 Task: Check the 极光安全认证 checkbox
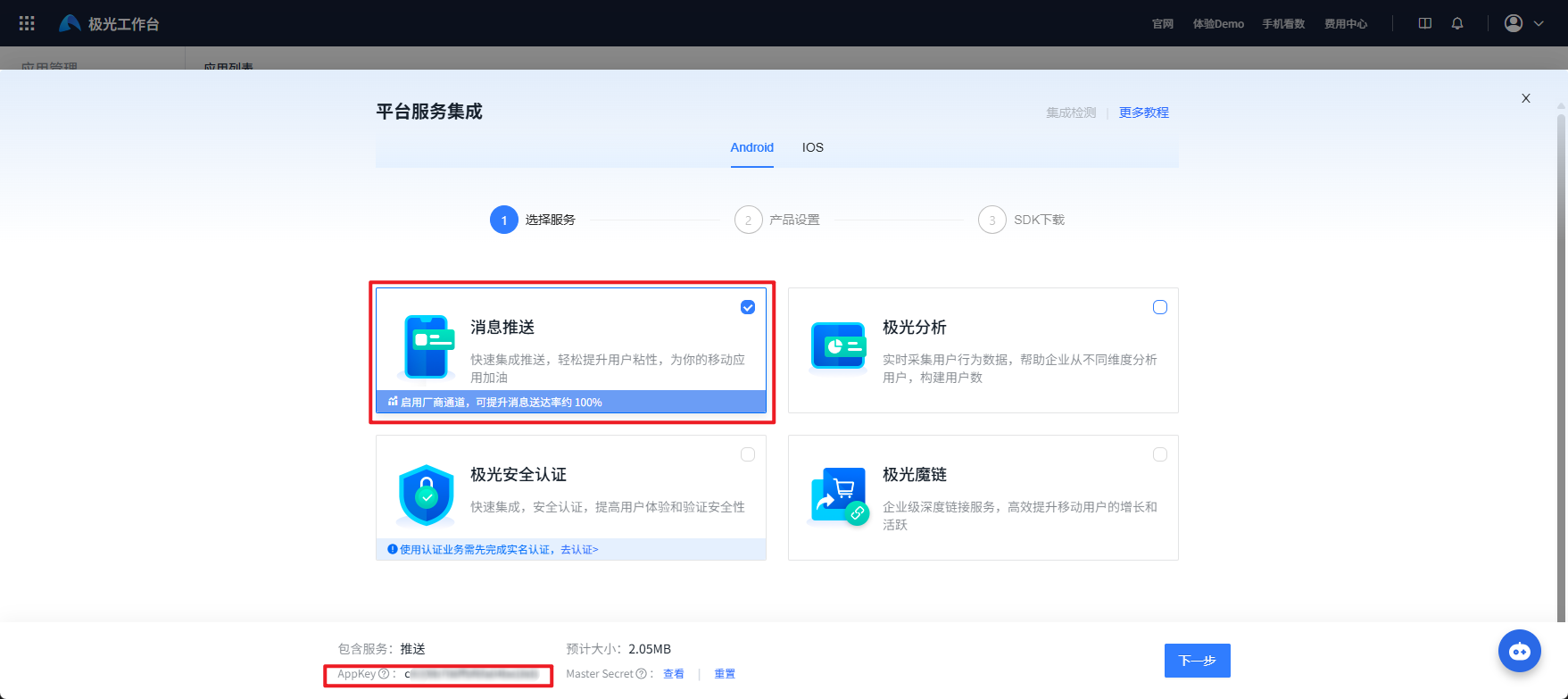click(x=748, y=454)
